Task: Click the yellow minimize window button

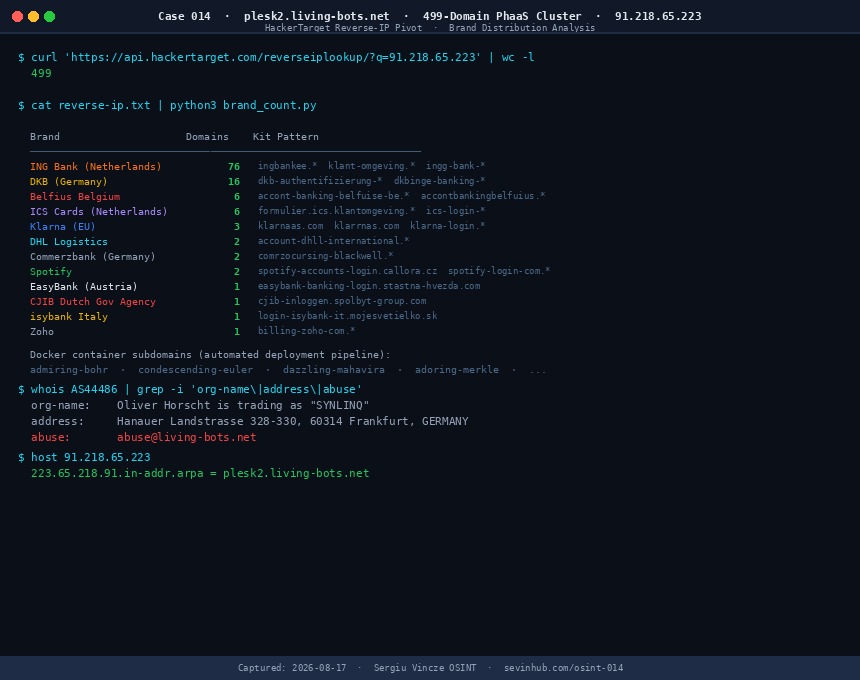Action: pyautogui.click(x=33, y=16)
